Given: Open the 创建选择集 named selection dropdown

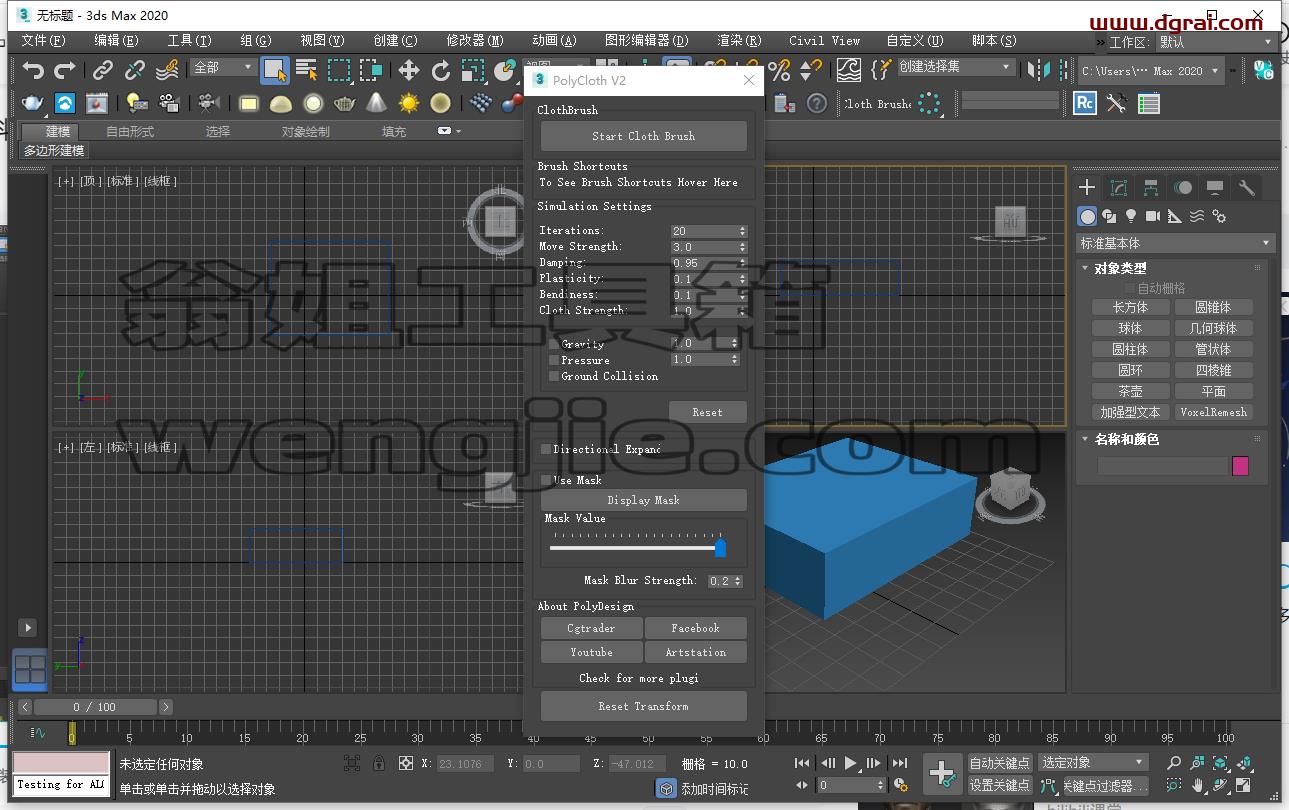Looking at the screenshot, I should coord(955,66).
